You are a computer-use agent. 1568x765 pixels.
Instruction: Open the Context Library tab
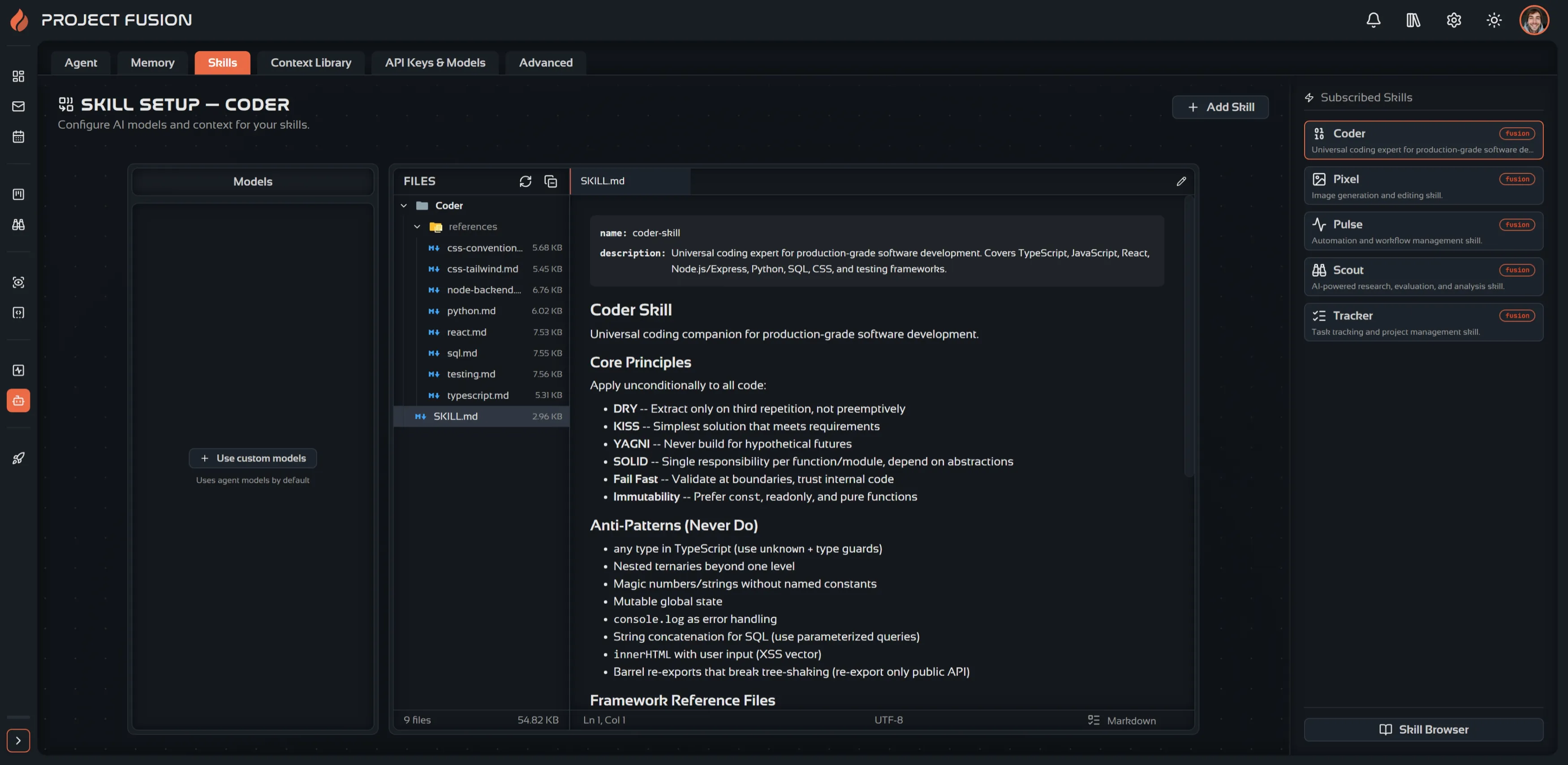click(x=310, y=63)
